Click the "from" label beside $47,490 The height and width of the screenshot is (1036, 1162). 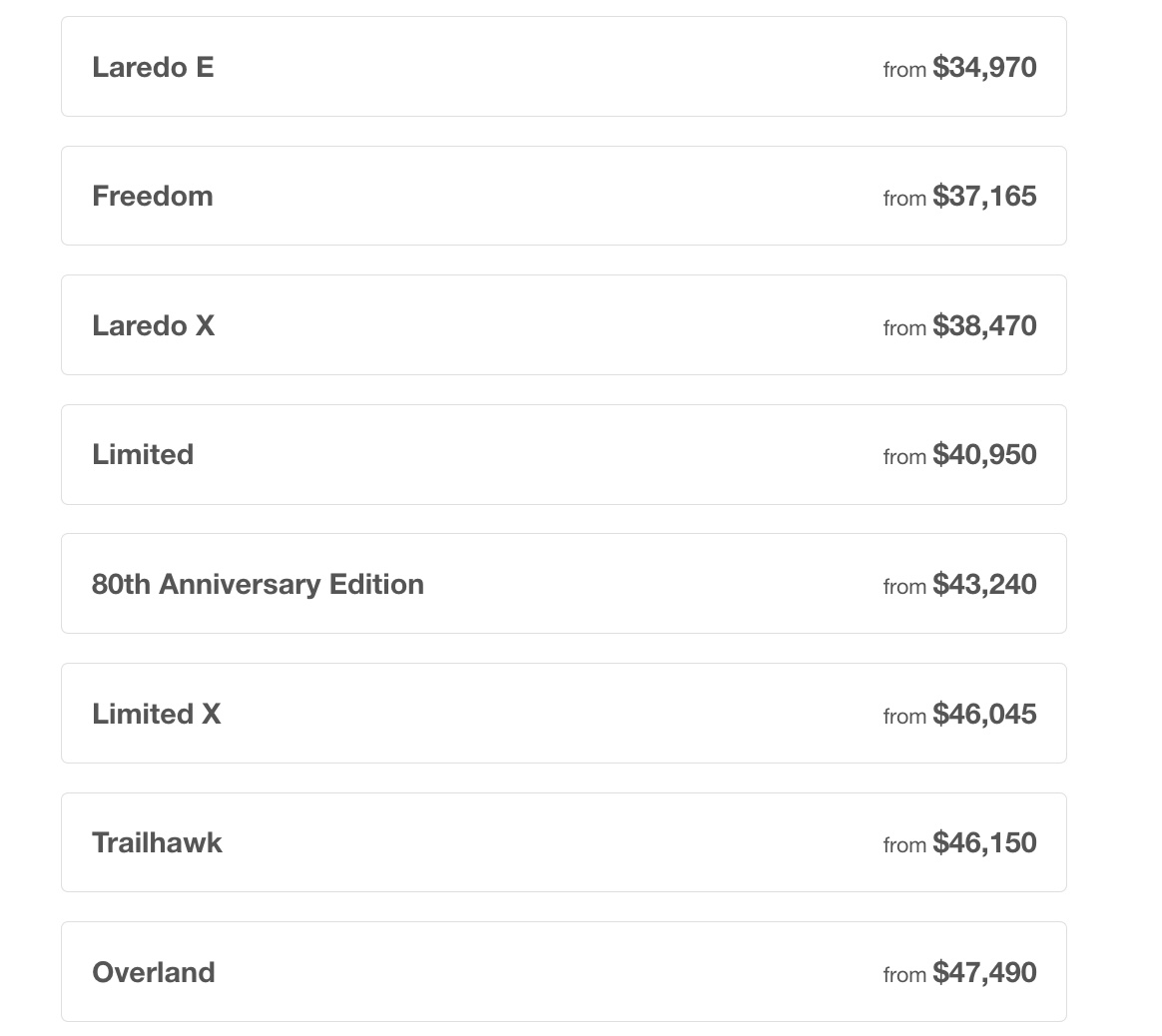[x=904, y=975]
